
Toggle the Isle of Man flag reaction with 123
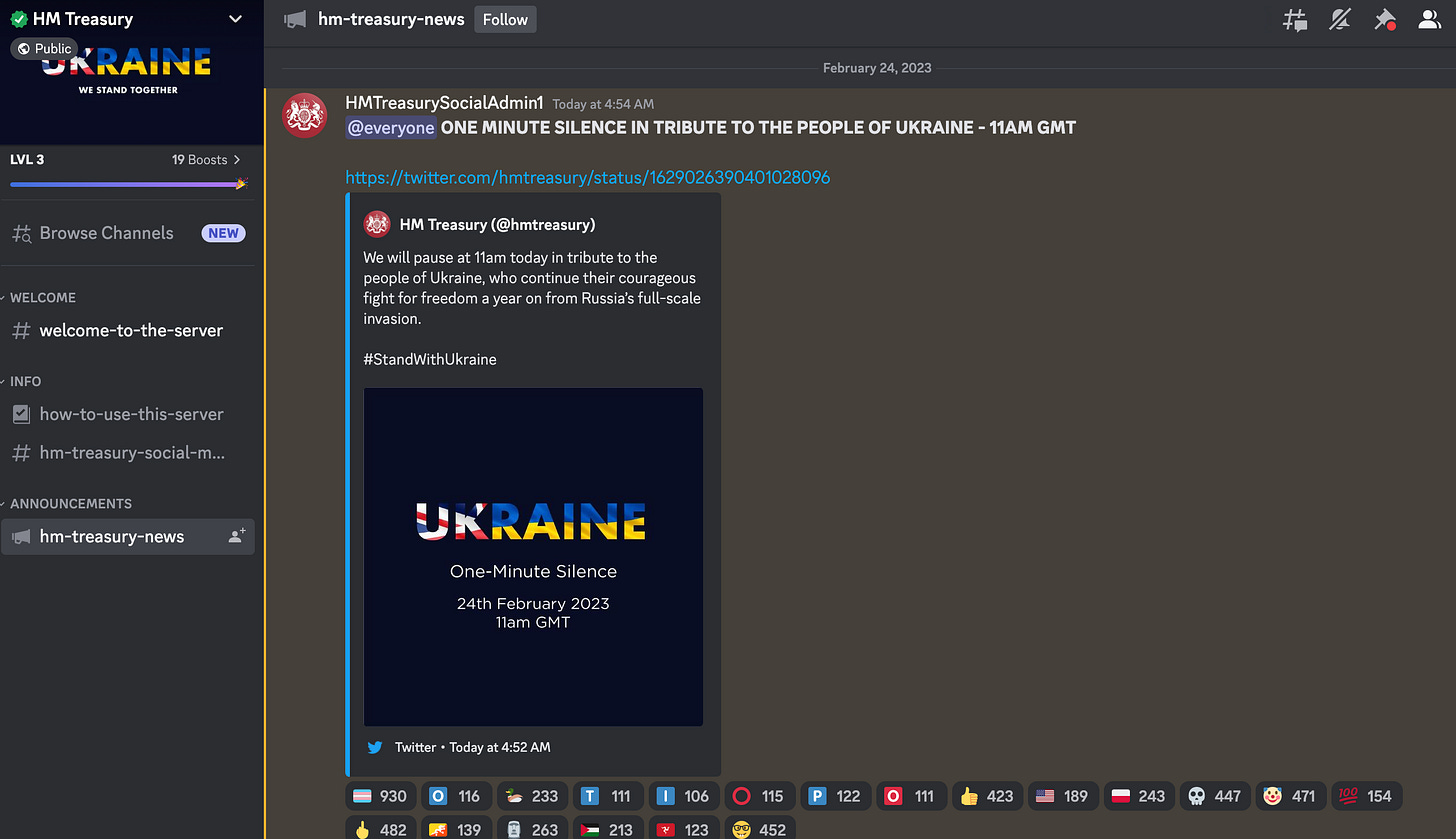[683, 828]
